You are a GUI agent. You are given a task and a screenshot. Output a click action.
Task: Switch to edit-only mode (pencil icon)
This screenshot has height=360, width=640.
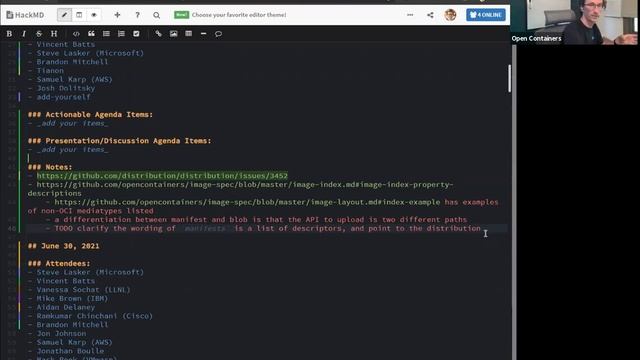pyautogui.click(x=64, y=15)
